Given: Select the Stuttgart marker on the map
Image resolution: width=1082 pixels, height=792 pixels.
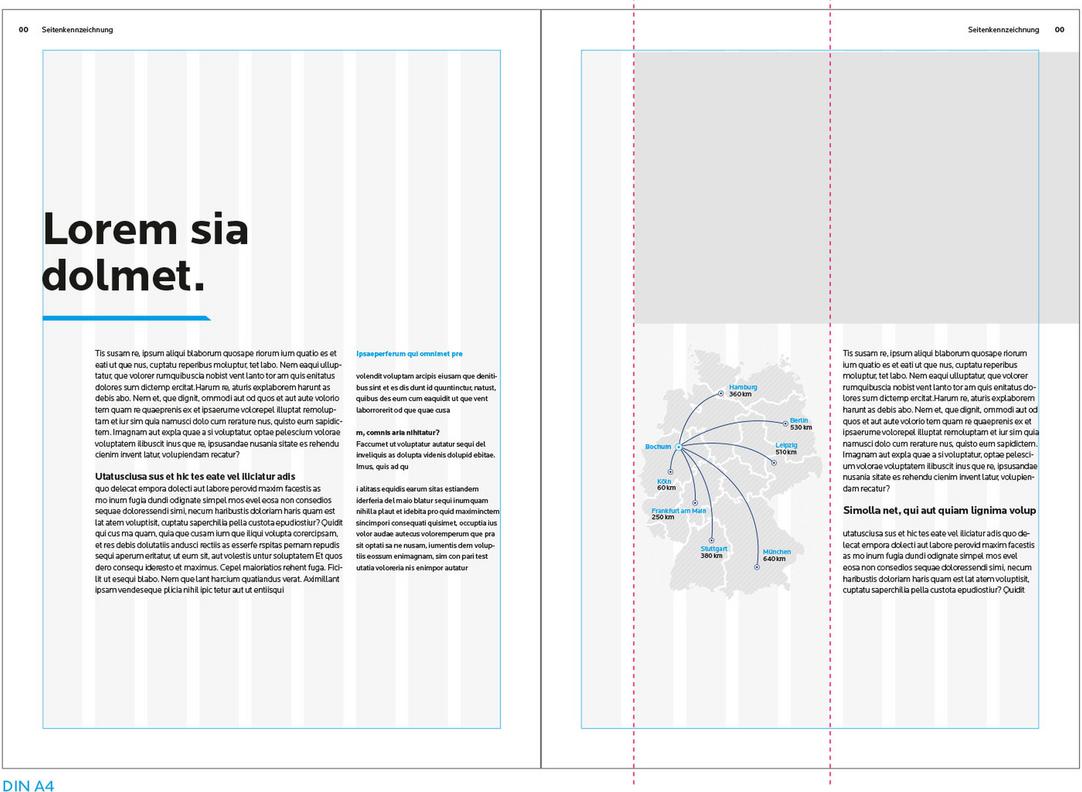Looking at the screenshot, I should pos(710,539).
